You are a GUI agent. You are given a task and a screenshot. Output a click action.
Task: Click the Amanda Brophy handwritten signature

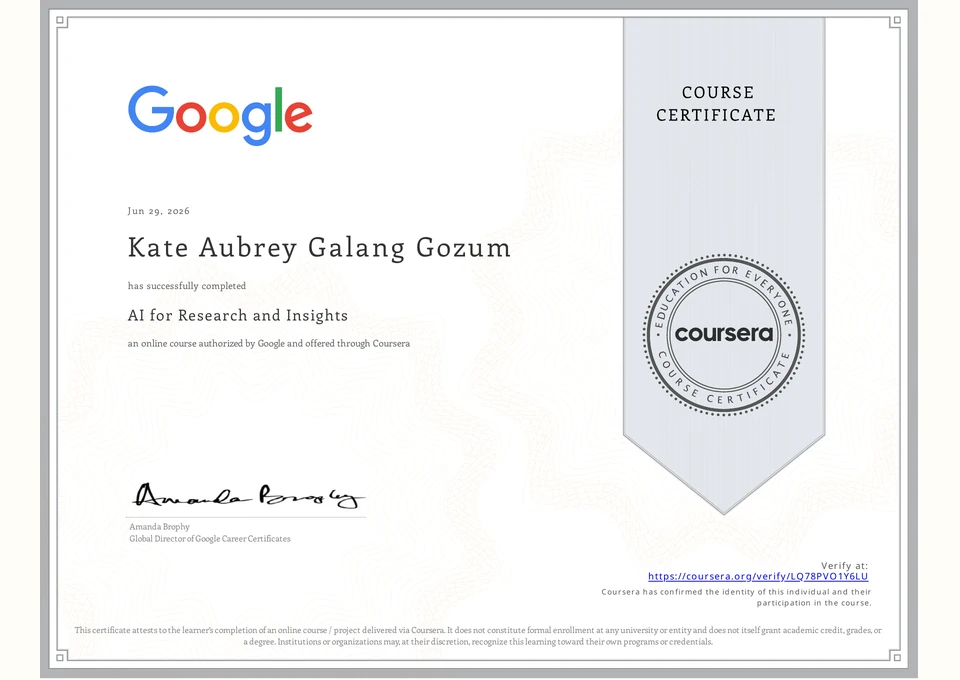tap(248, 496)
